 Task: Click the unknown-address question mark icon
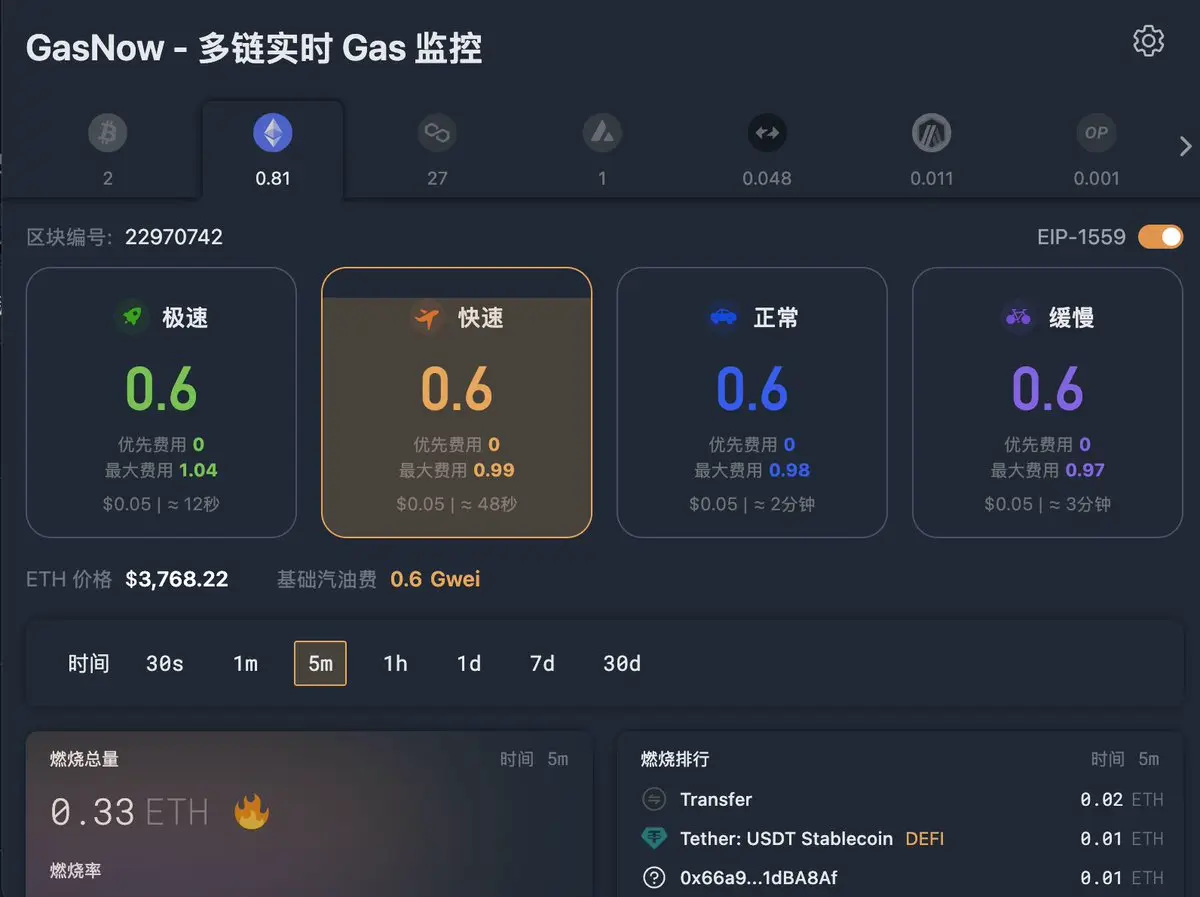(654, 878)
